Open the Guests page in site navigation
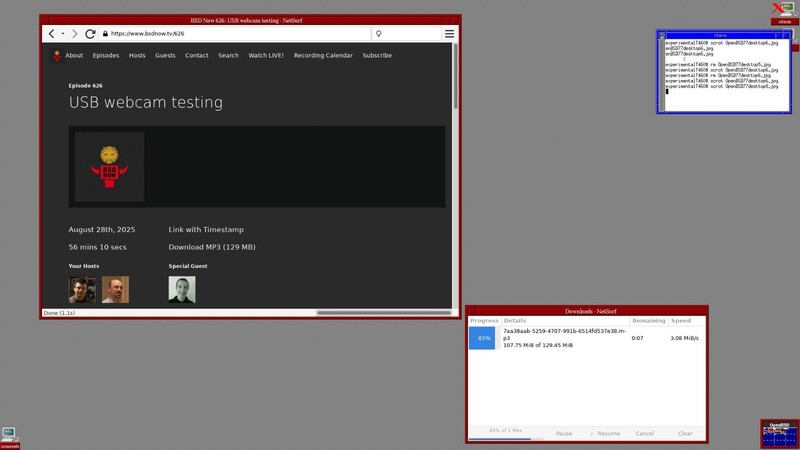The width and height of the screenshot is (800, 450). [165, 55]
